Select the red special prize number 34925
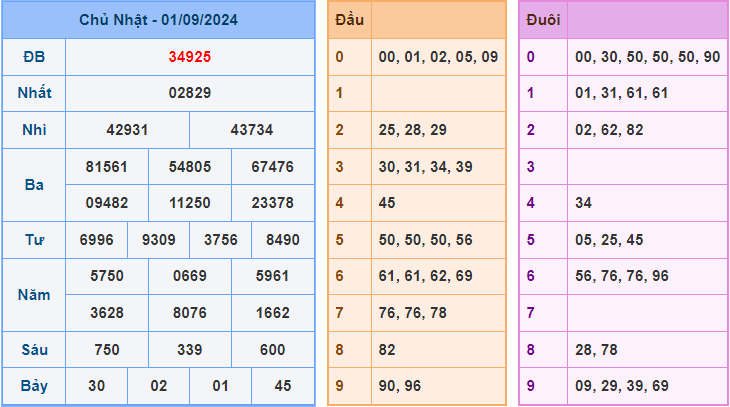Viewport: 730px width, 407px height. (189, 57)
